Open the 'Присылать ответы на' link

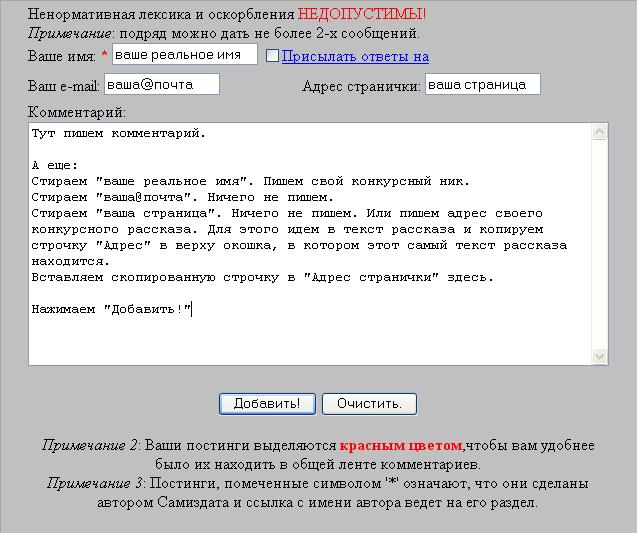click(x=355, y=57)
